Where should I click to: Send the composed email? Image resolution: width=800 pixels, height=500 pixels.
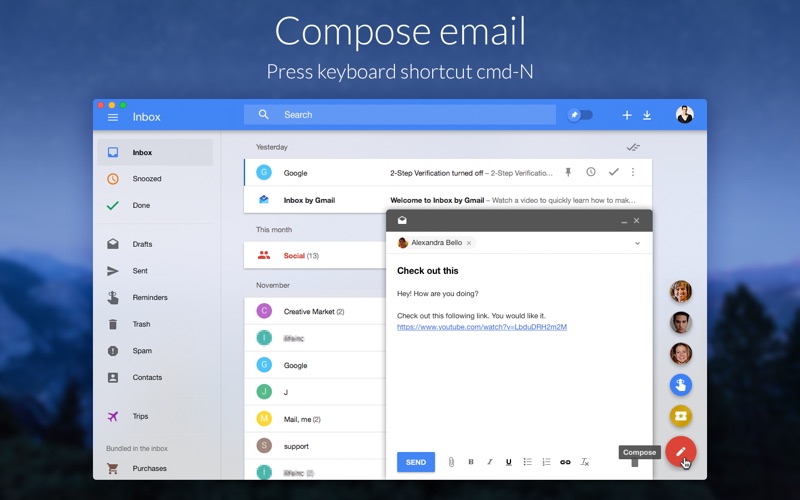pyautogui.click(x=416, y=462)
